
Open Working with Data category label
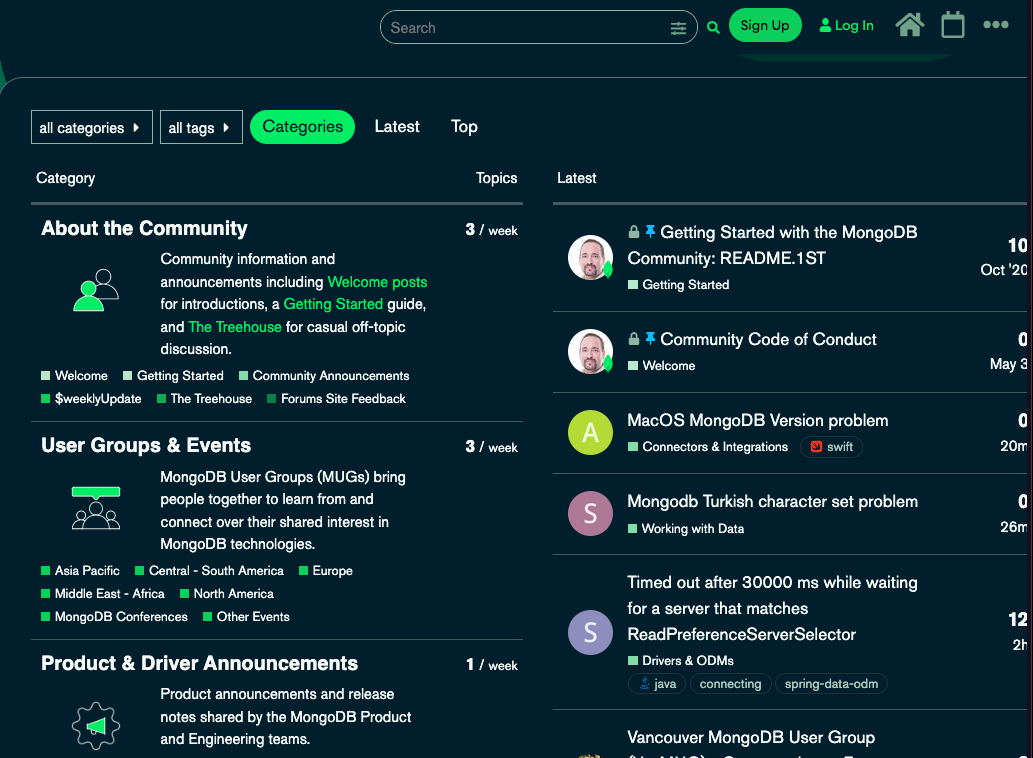click(686, 529)
